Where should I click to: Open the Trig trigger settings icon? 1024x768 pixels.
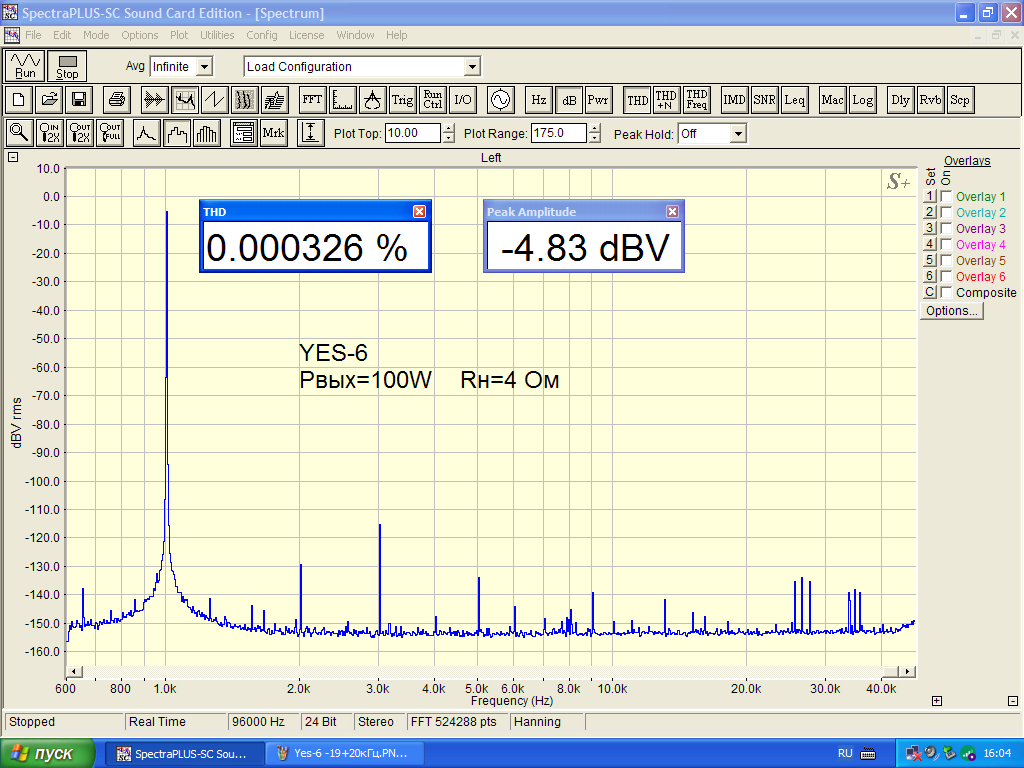(x=402, y=100)
